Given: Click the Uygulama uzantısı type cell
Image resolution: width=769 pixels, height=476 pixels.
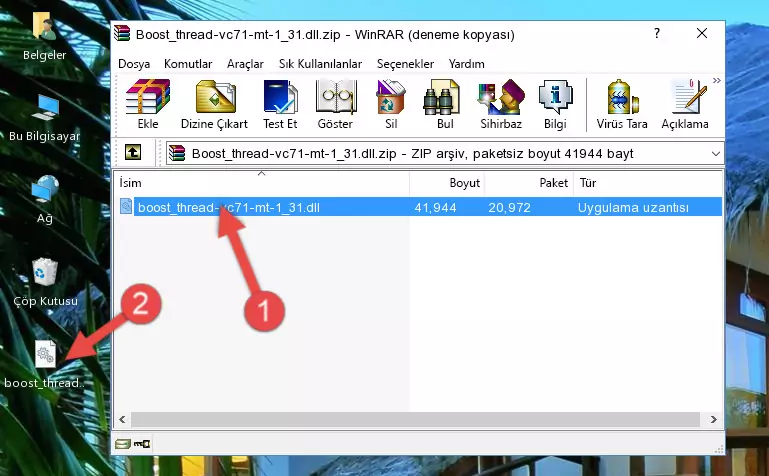Looking at the screenshot, I should tap(633, 207).
